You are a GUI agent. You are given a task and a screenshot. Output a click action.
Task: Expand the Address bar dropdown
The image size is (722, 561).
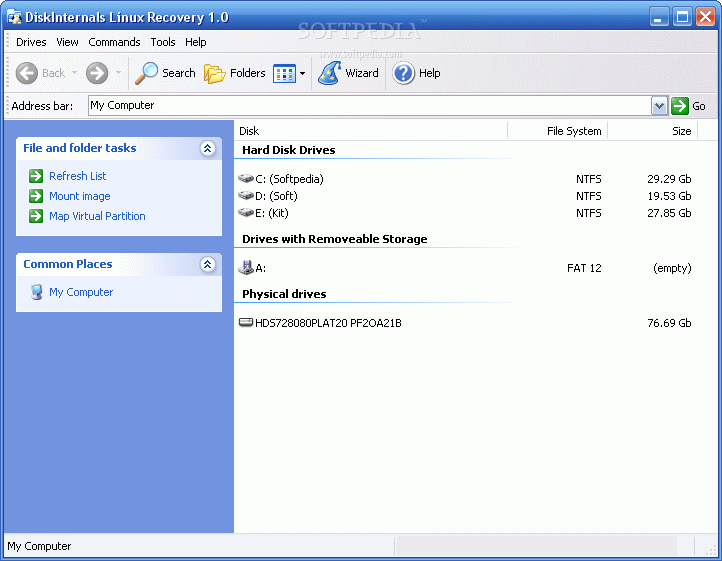pos(659,106)
